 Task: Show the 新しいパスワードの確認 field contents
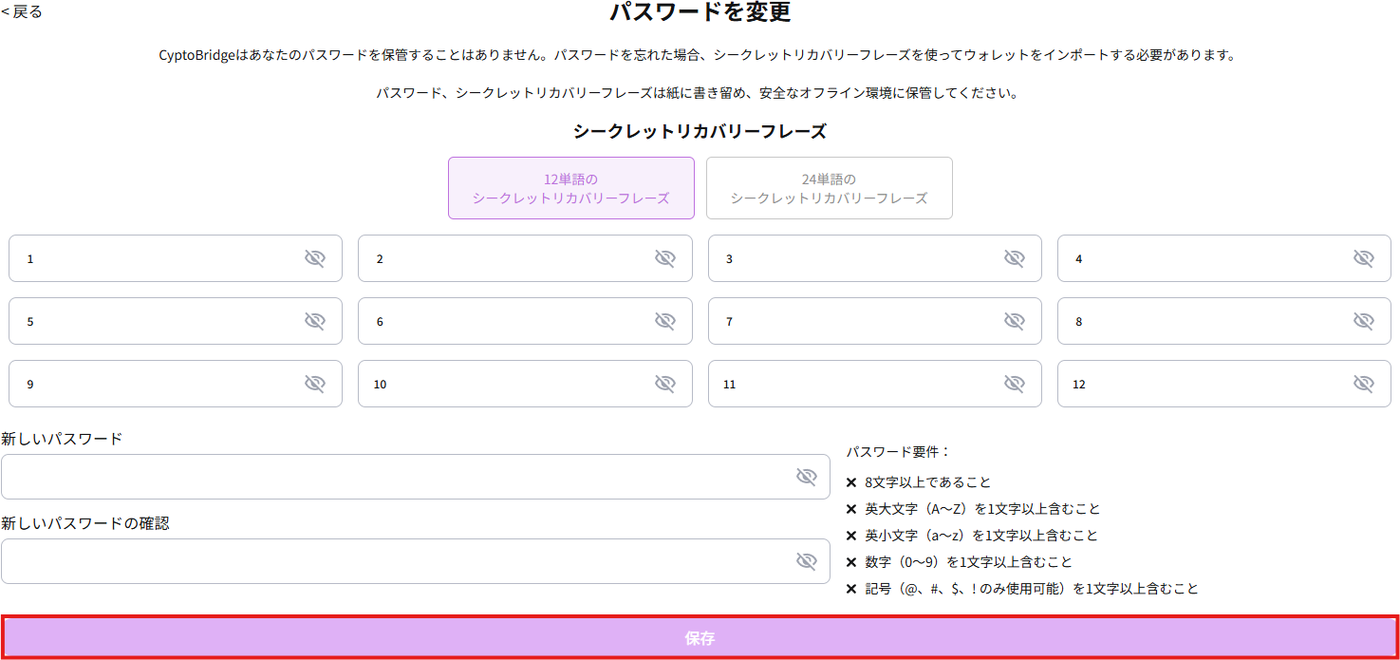[x=807, y=561]
